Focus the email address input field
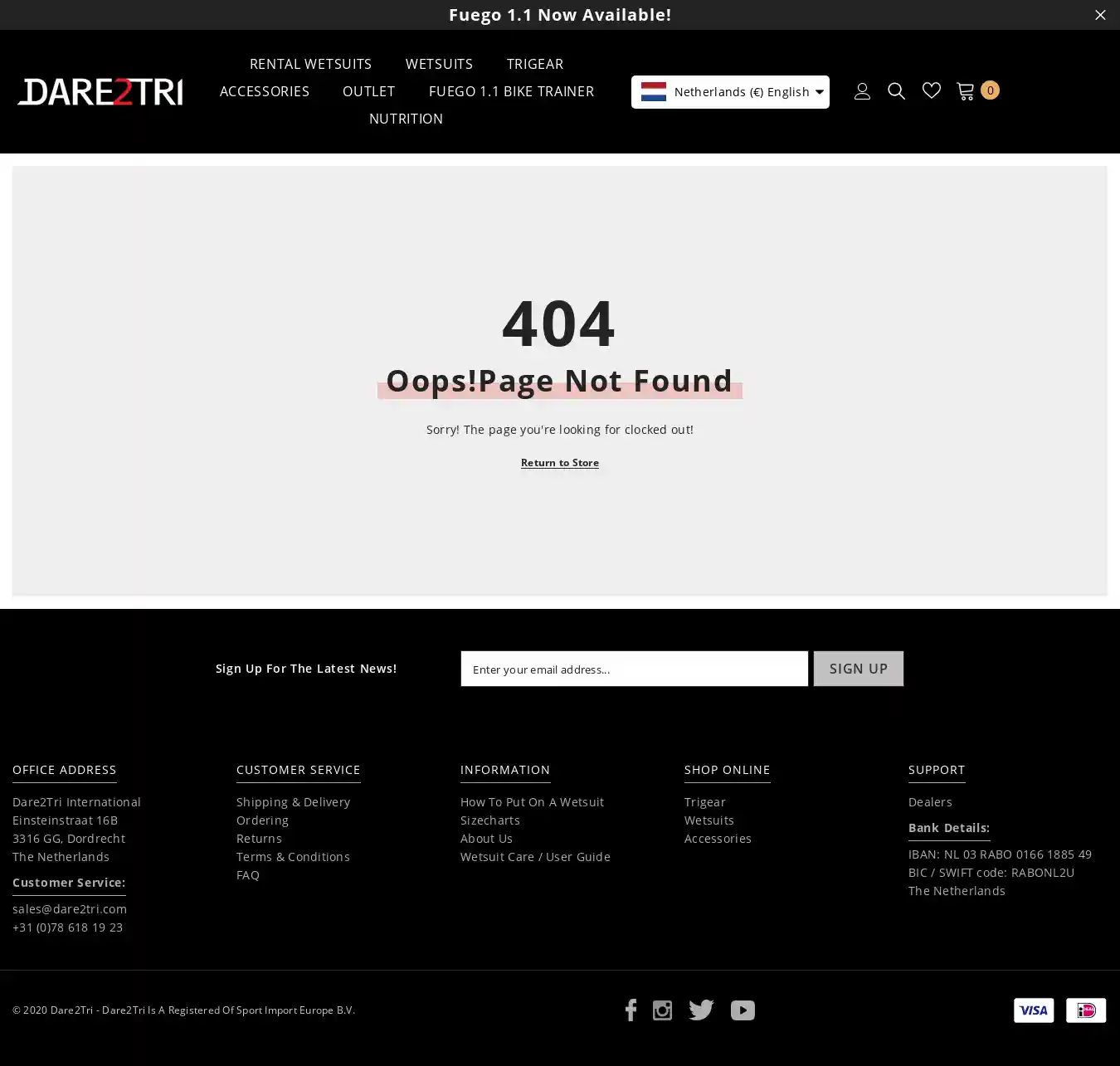1120x1066 pixels. tap(634, 669)
